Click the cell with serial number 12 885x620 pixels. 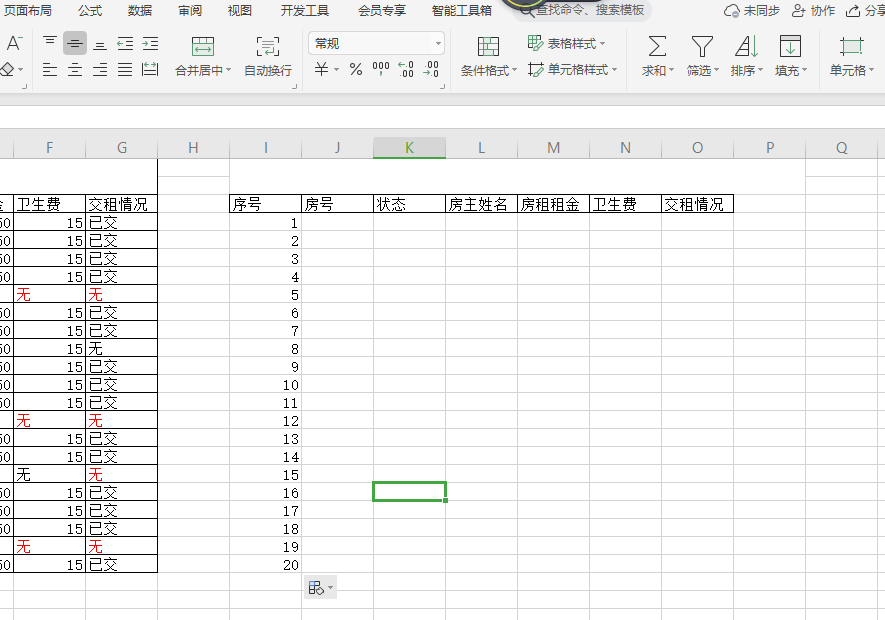(x=265, y=421)
